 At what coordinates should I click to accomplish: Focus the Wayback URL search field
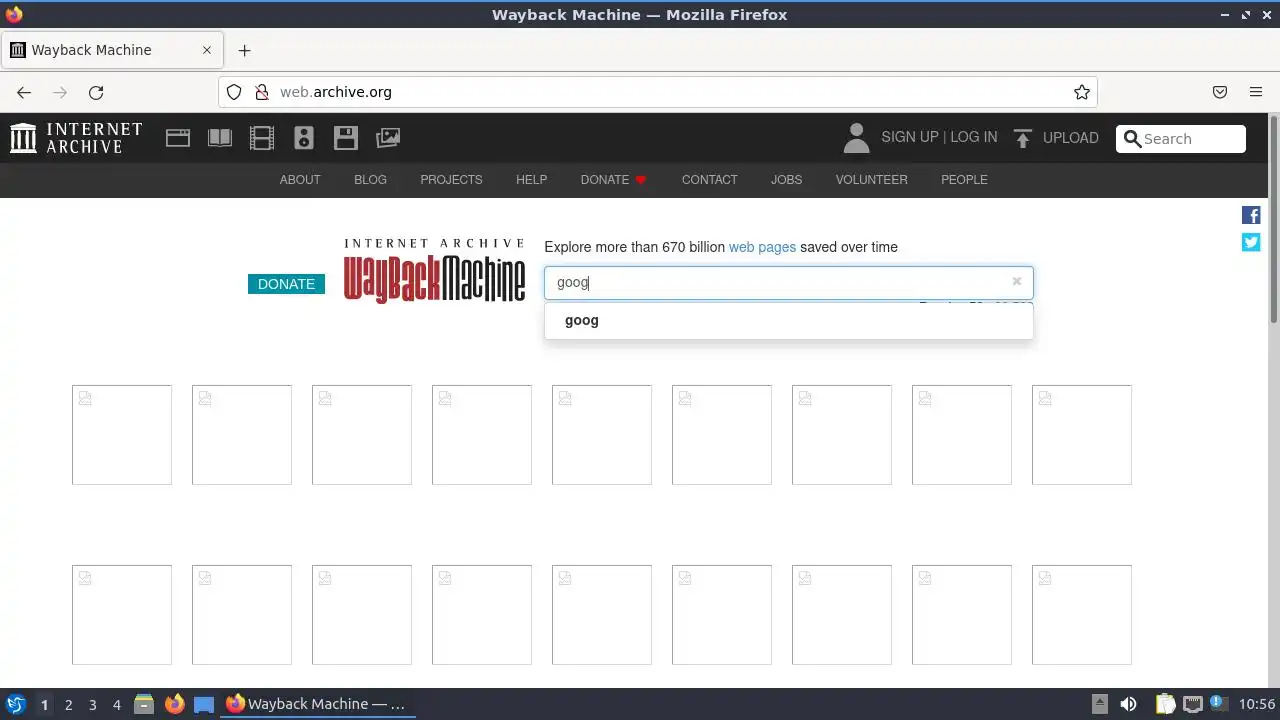click(x=789, y=282)
